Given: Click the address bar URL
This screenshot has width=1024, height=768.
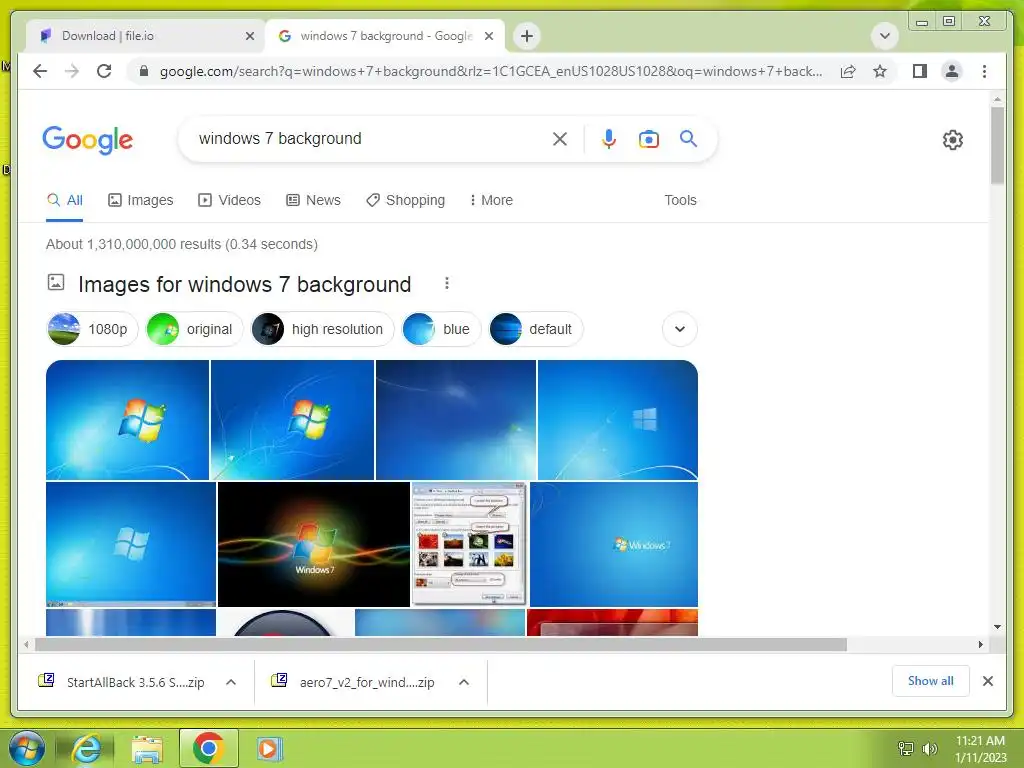Looking at the screenshot, I should click(x=491, y=71).
